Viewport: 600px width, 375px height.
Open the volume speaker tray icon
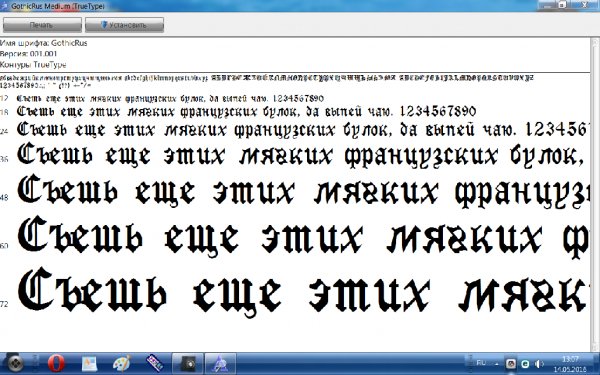(539, 364)
